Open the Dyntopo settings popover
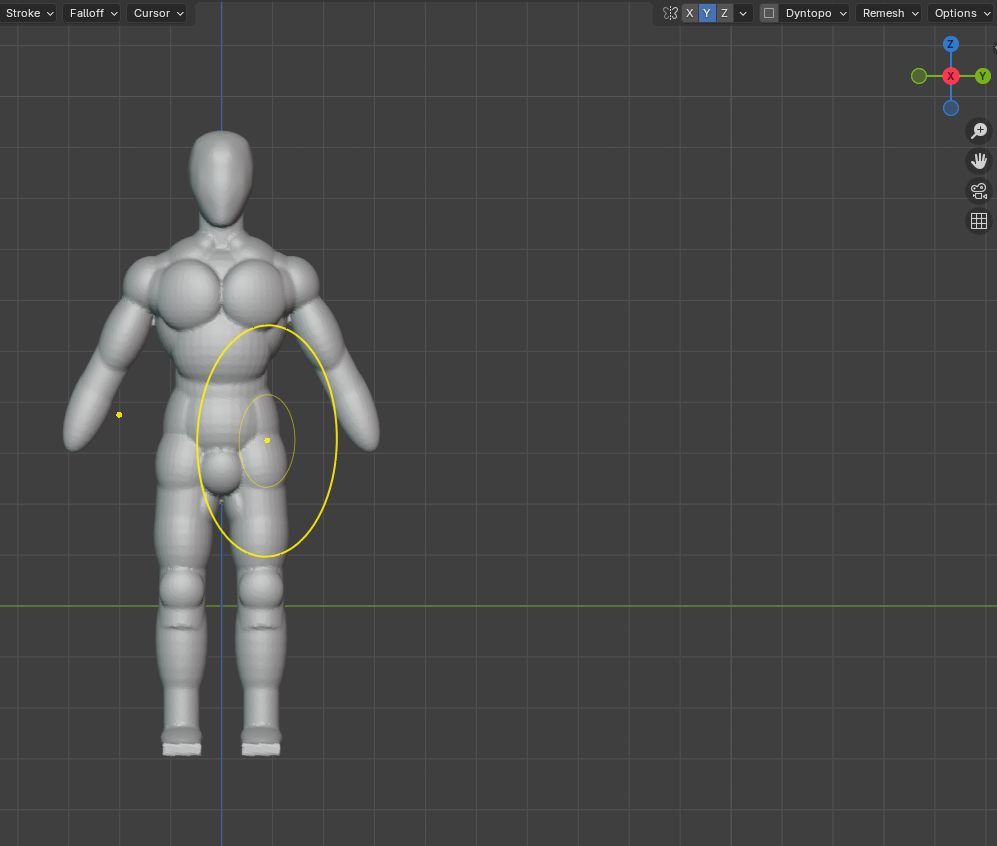Screen dimensions: 997x846 coord(815,13)
